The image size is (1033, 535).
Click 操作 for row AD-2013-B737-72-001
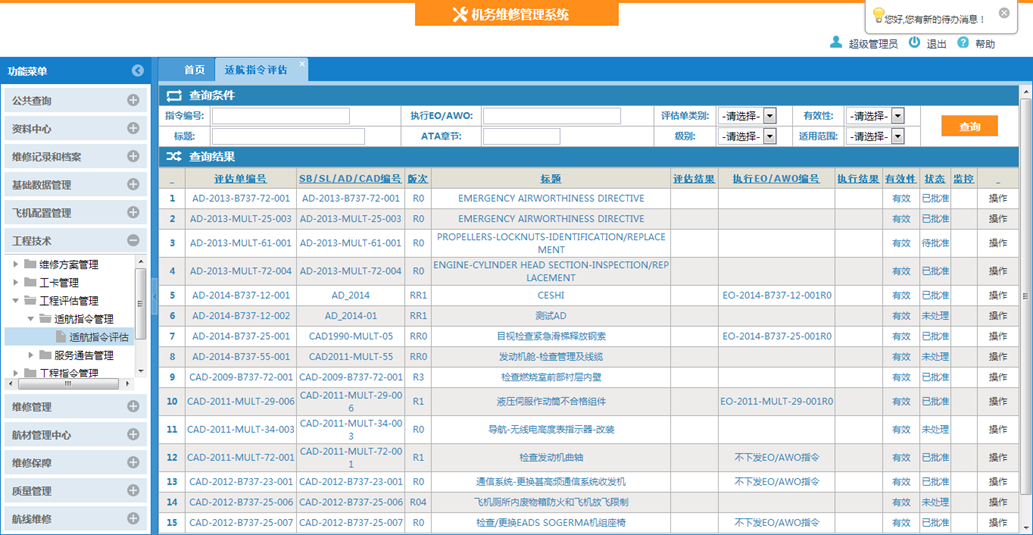click(x=998, y=198)
